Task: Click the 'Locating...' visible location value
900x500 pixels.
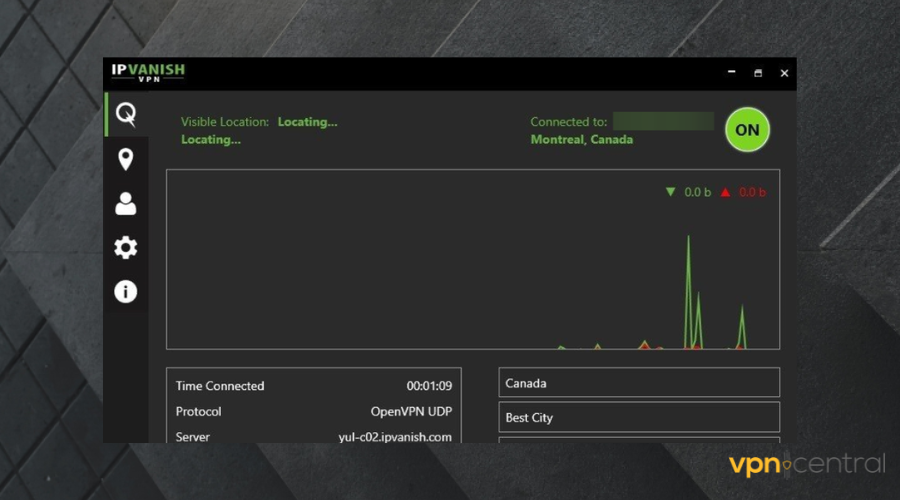Action: (308, 122)
